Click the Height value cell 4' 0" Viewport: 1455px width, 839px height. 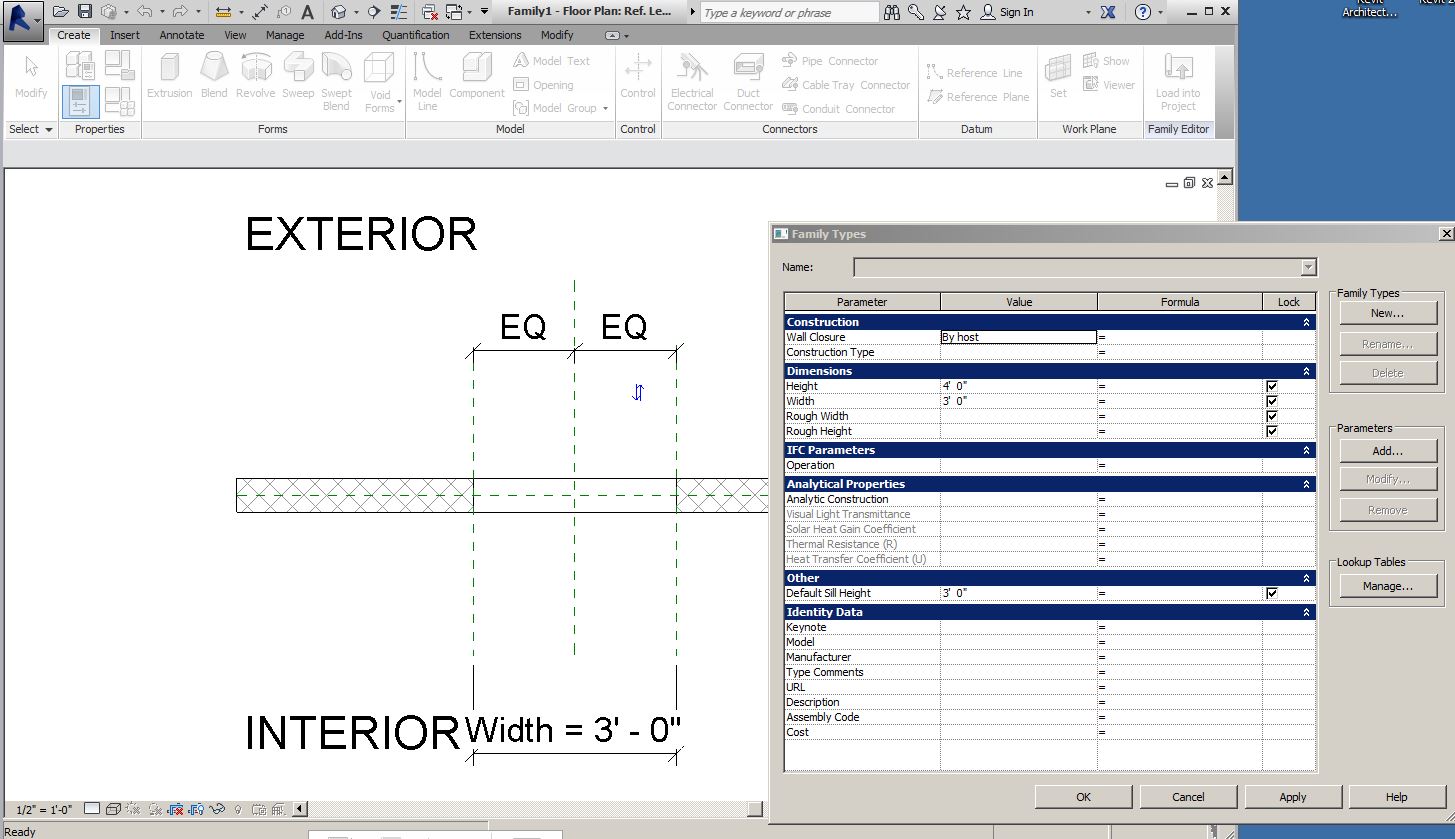(x=1018, y=386)
